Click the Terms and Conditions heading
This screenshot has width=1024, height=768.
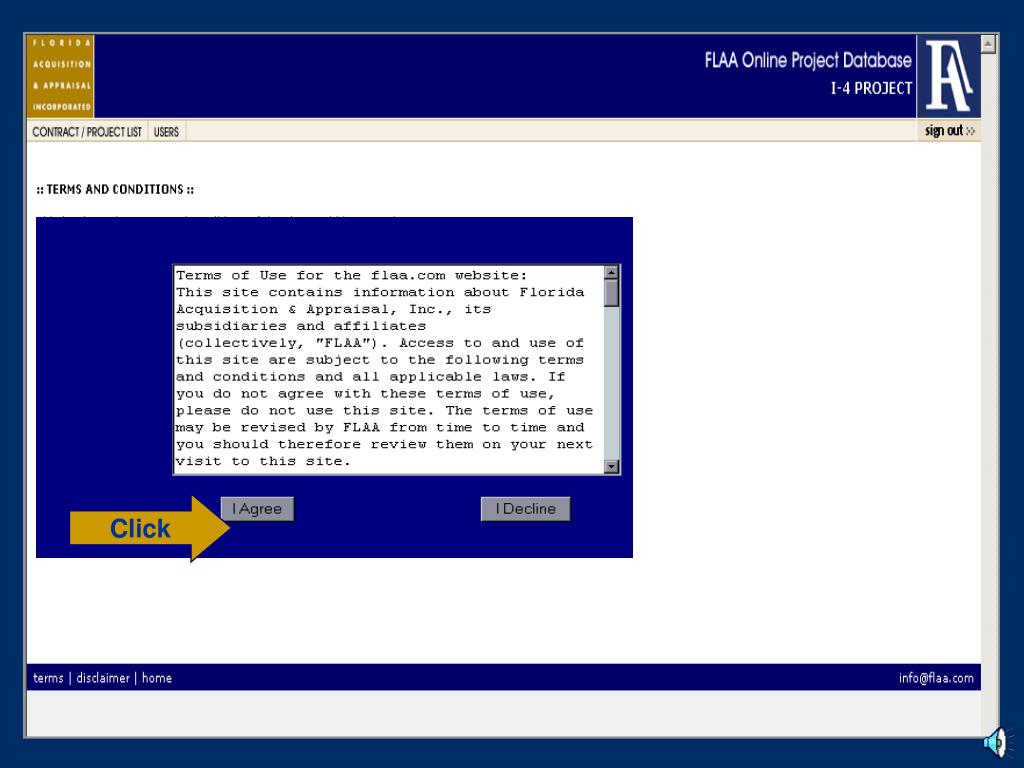pyautogui.click(x=115, y=189)
